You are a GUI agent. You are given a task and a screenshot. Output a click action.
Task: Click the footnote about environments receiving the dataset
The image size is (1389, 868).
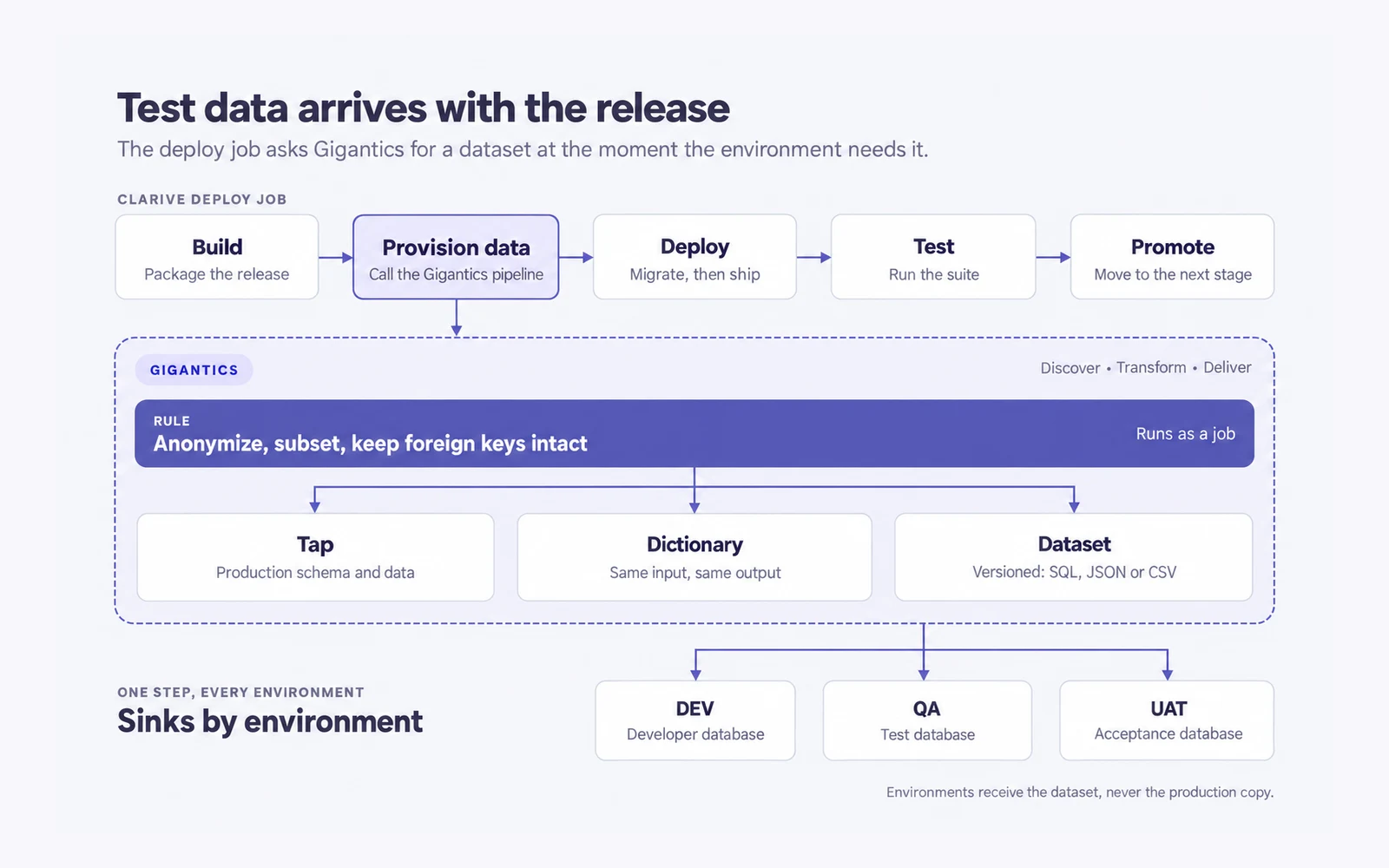[x=1080, y=792]
